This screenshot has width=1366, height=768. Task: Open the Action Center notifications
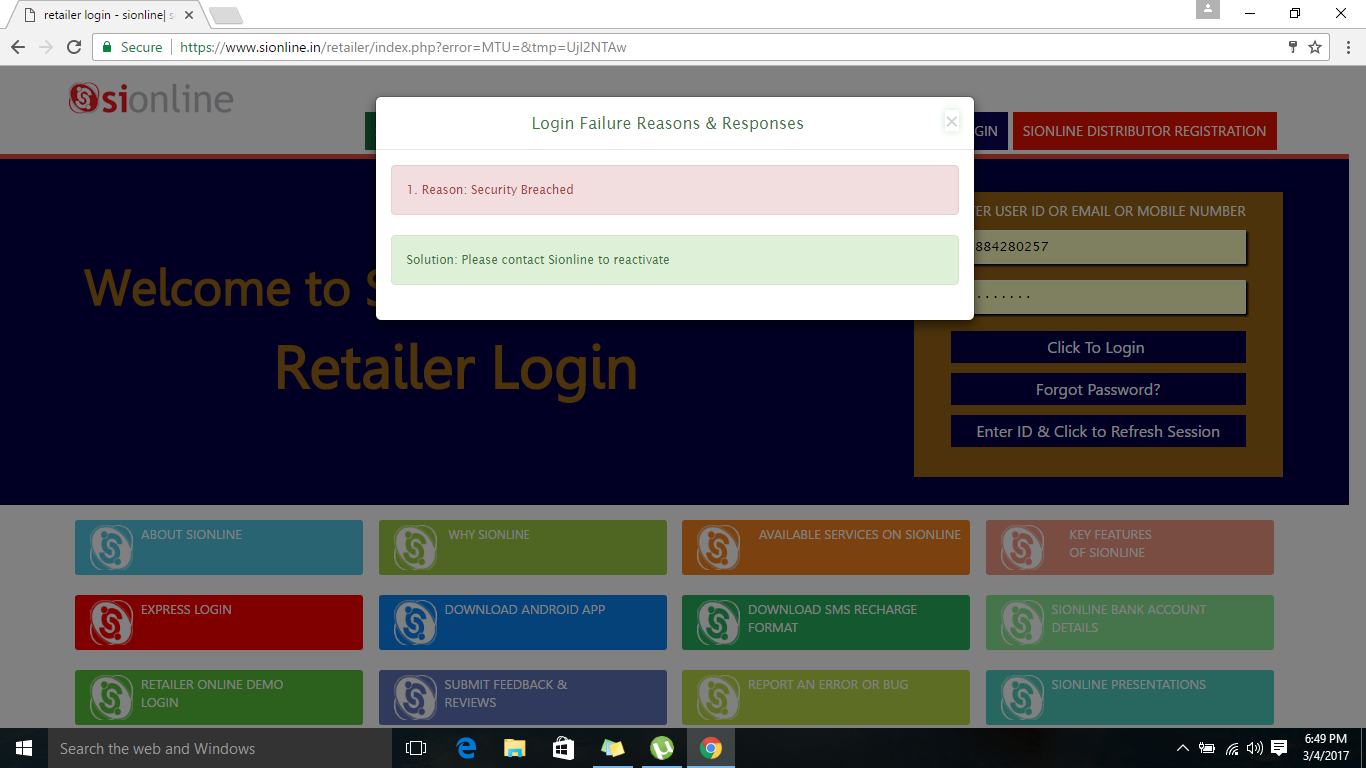click(x=1279, y=748)
